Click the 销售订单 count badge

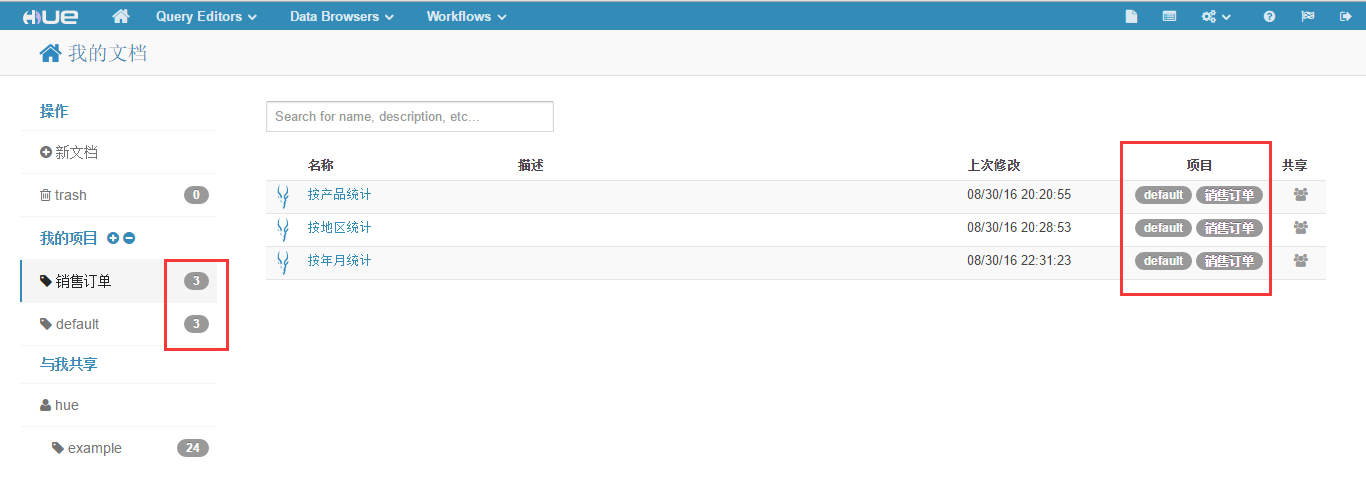pyautogui.click(x=196, y=281)
